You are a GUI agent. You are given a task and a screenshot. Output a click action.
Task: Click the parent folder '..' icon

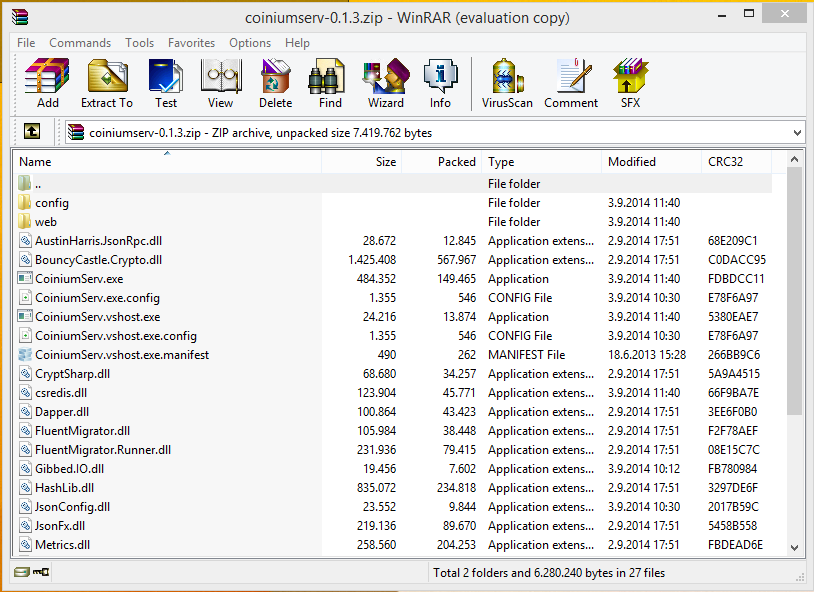[x=24, y=183]
